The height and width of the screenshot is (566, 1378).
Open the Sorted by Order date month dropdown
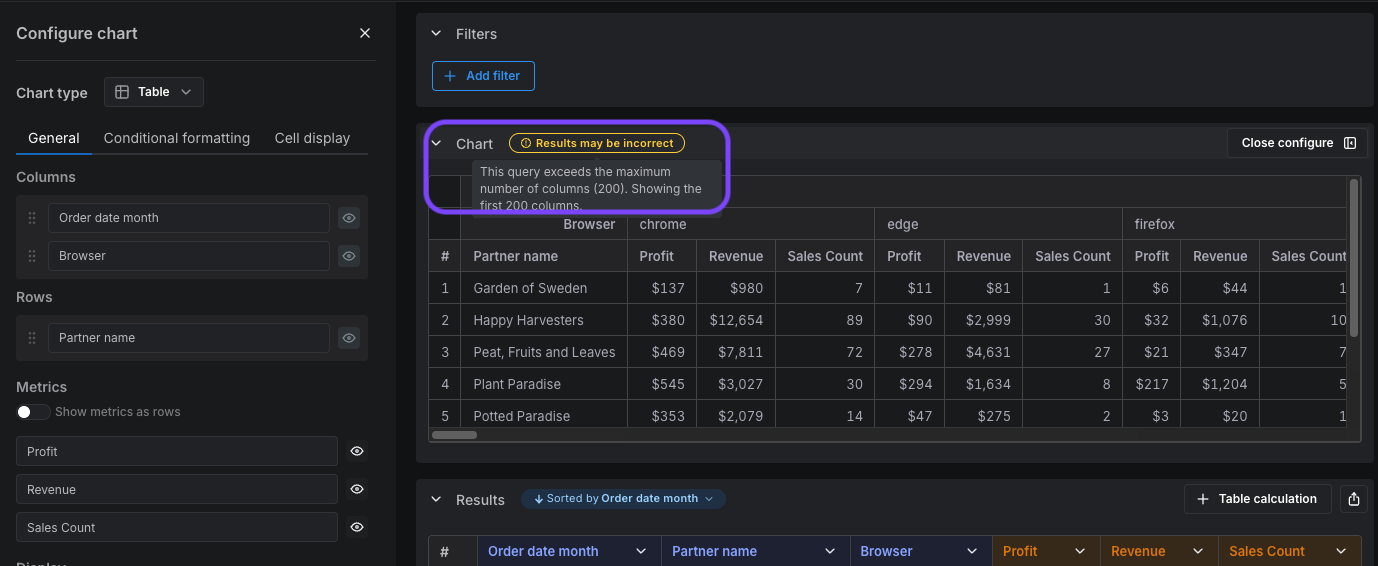click(623, 499)
